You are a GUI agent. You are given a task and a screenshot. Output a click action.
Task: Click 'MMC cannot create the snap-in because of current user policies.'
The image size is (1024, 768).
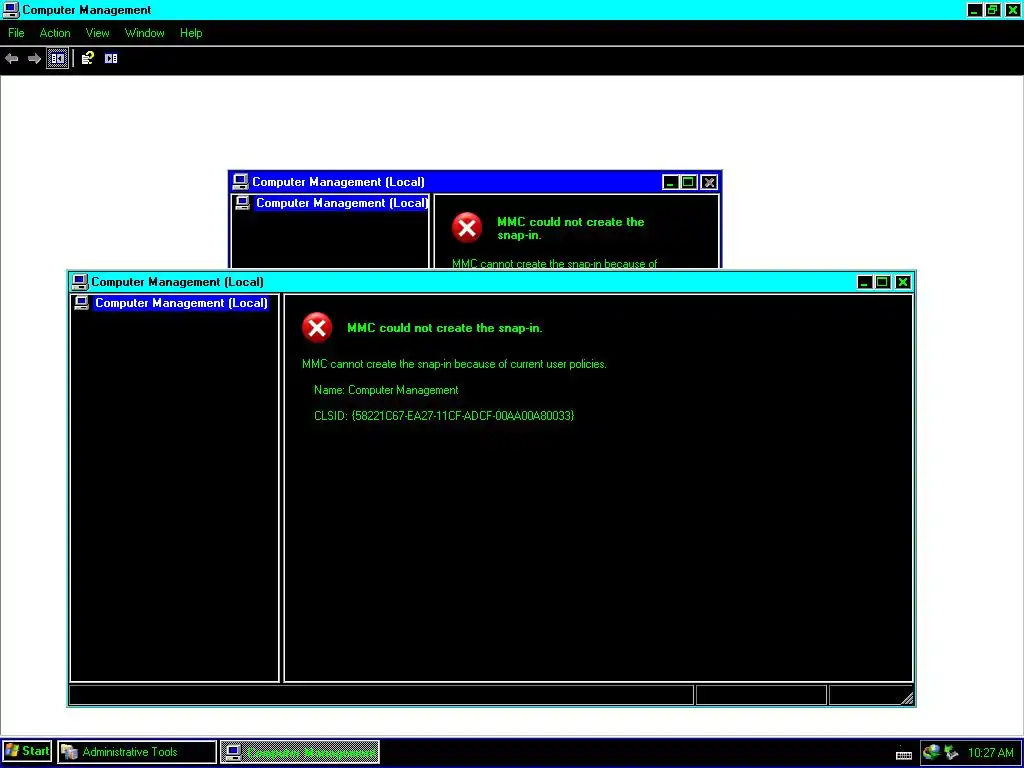455,364
